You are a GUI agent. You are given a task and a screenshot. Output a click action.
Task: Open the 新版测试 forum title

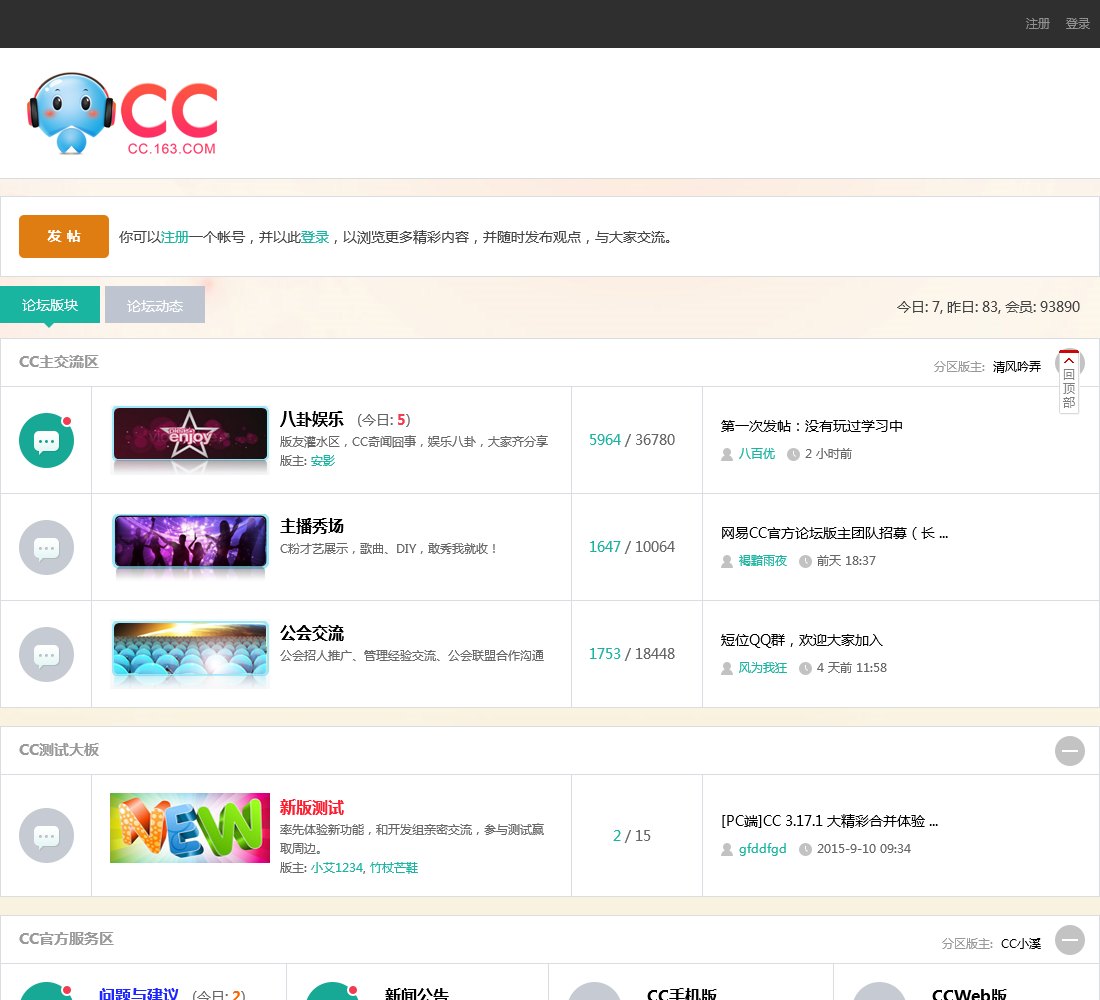pyautogui.click(x=312, y=808)
